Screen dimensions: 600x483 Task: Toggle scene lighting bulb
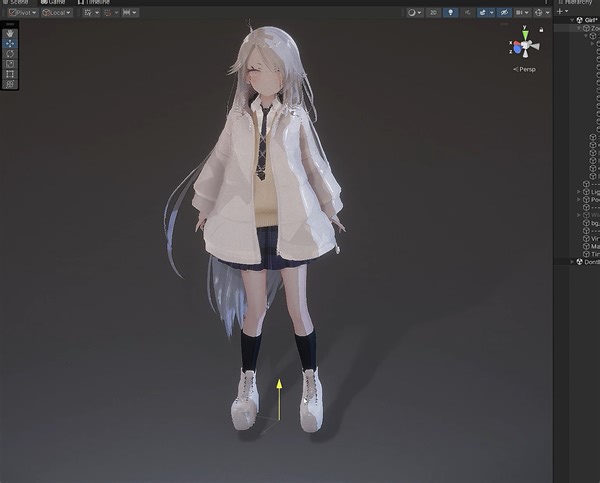[450, 13]
